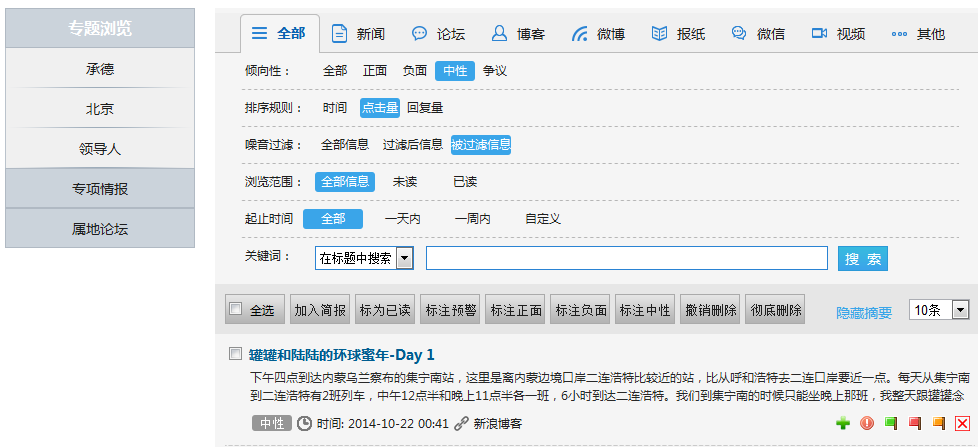Mark article with the red flag icon
The image size is (978, 447).
pyautogui.click(x=915, y=423)
